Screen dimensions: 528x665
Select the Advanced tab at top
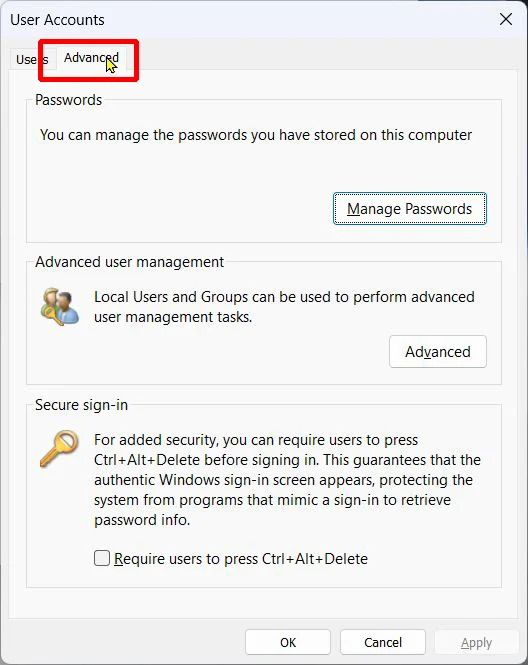[x=91, y=58]
